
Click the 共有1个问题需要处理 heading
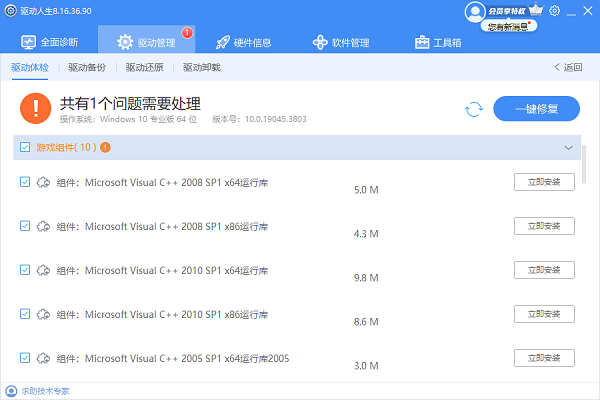pyautogui.click(x=130, y=103)
